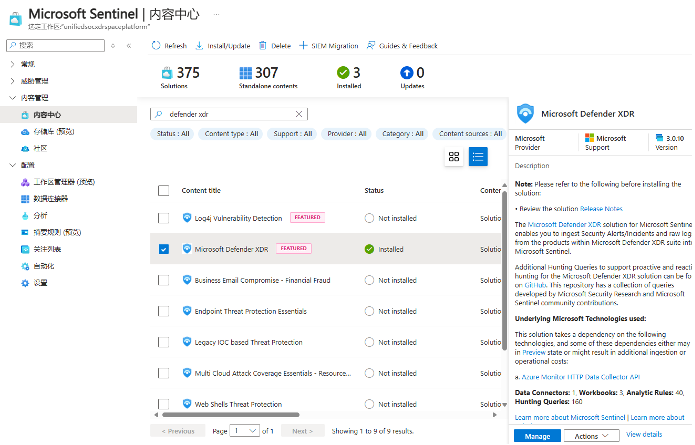Open the Content type : All filter
This screenshot has height=445, width=695.
tap(231, 134)
